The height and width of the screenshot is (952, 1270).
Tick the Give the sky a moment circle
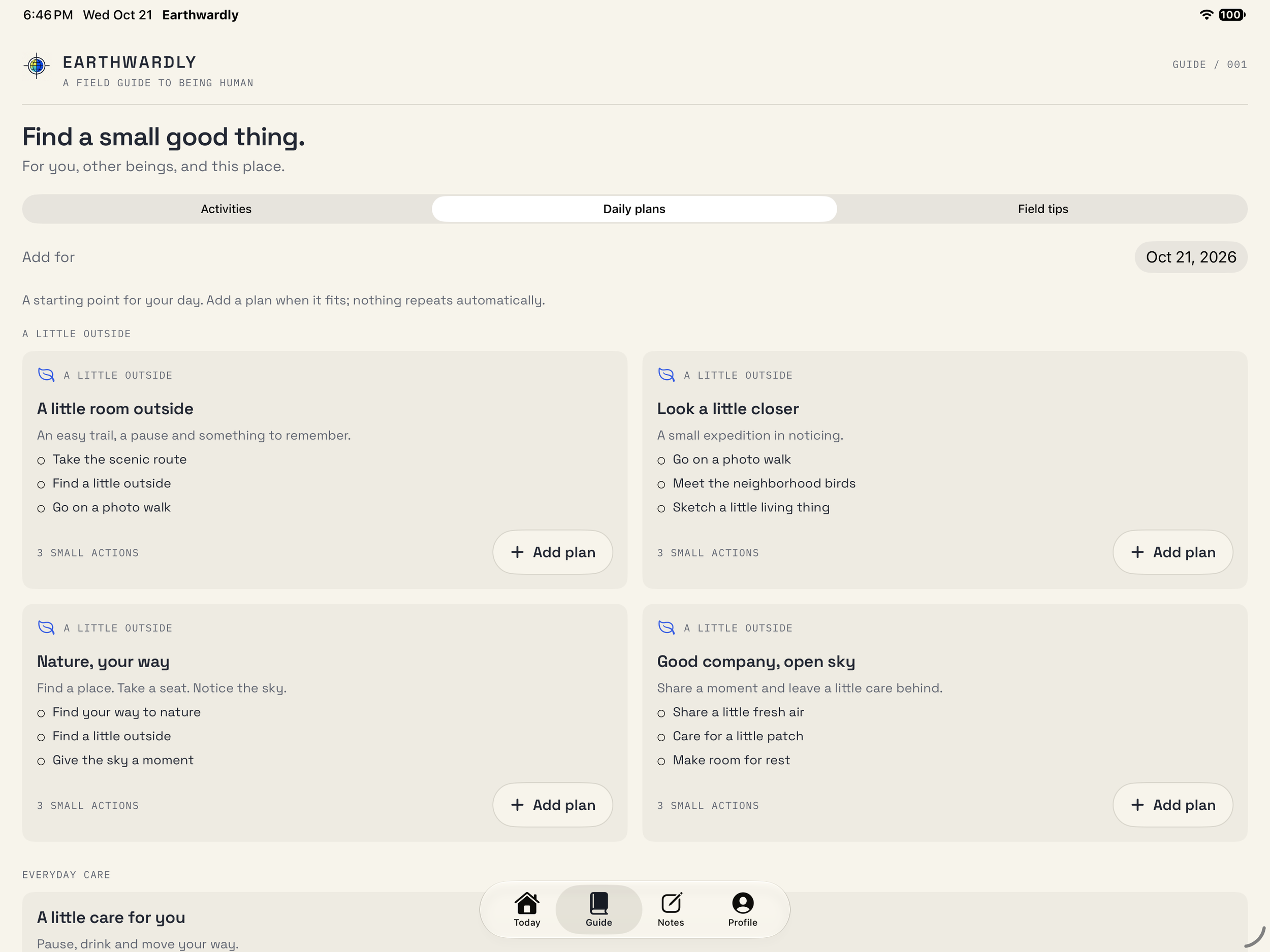(41, 762)
